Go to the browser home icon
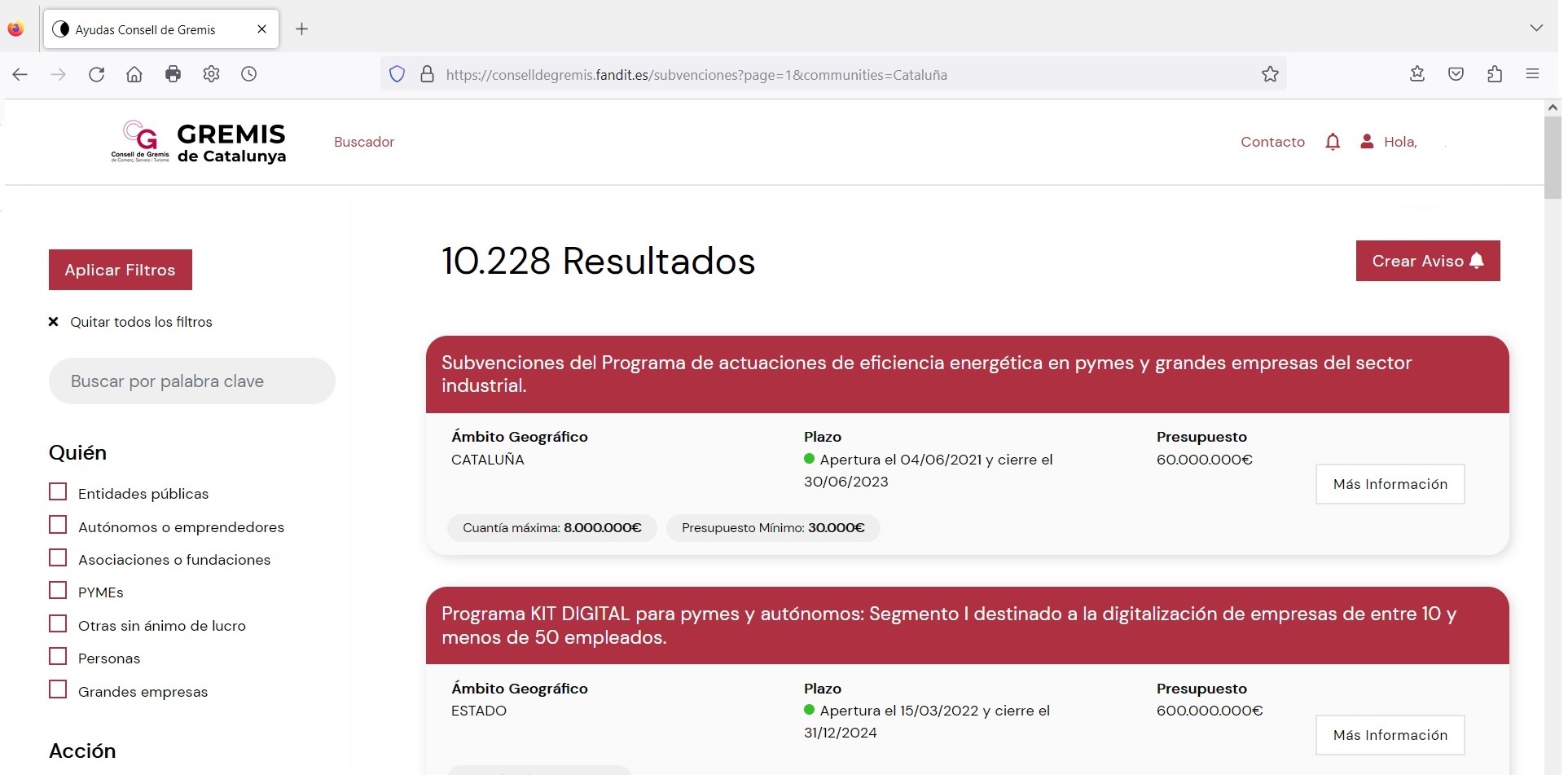1568x775 pixels. (134, 75)
